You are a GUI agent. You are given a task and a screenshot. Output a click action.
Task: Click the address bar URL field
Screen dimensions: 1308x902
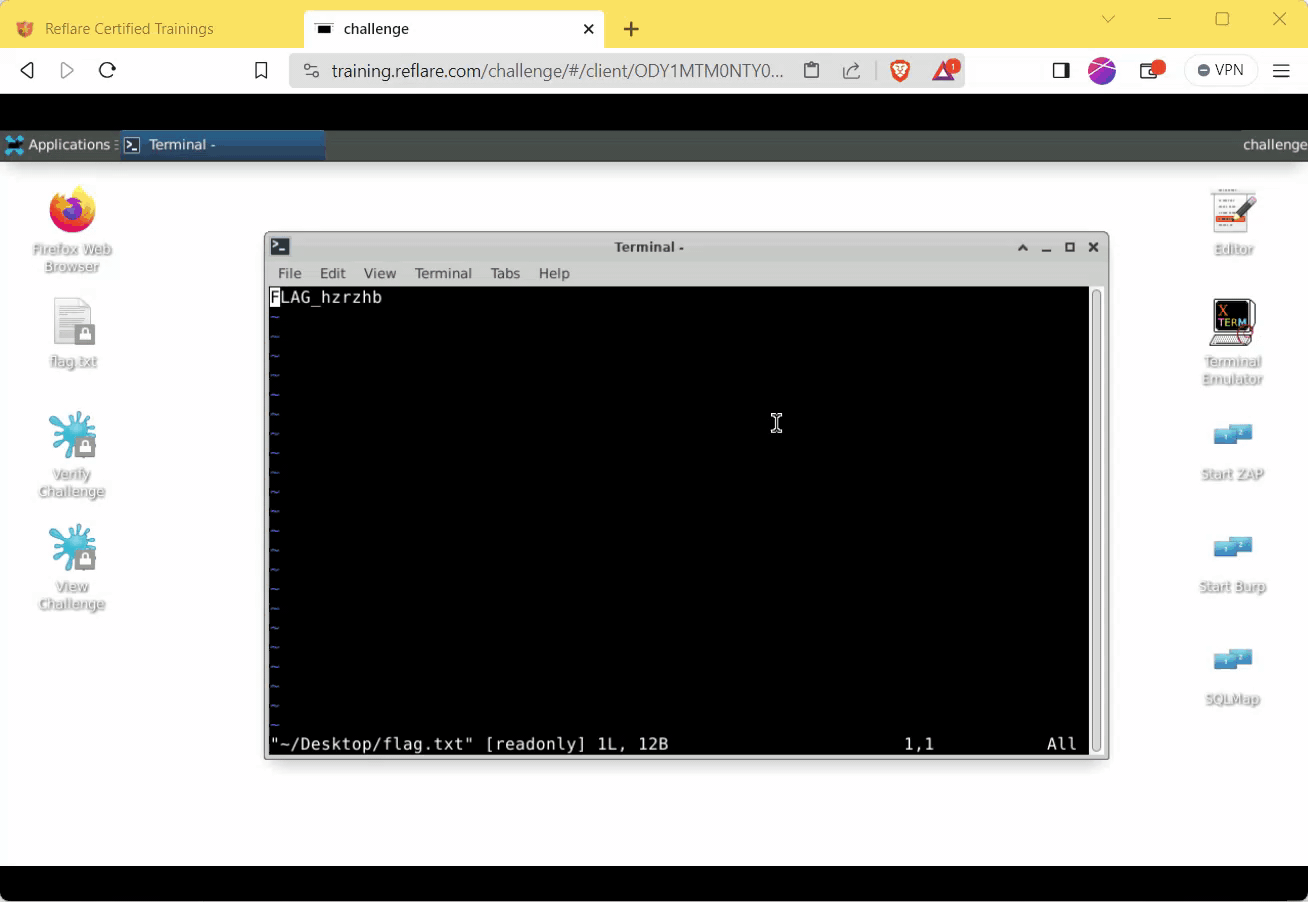coord(557,71)
